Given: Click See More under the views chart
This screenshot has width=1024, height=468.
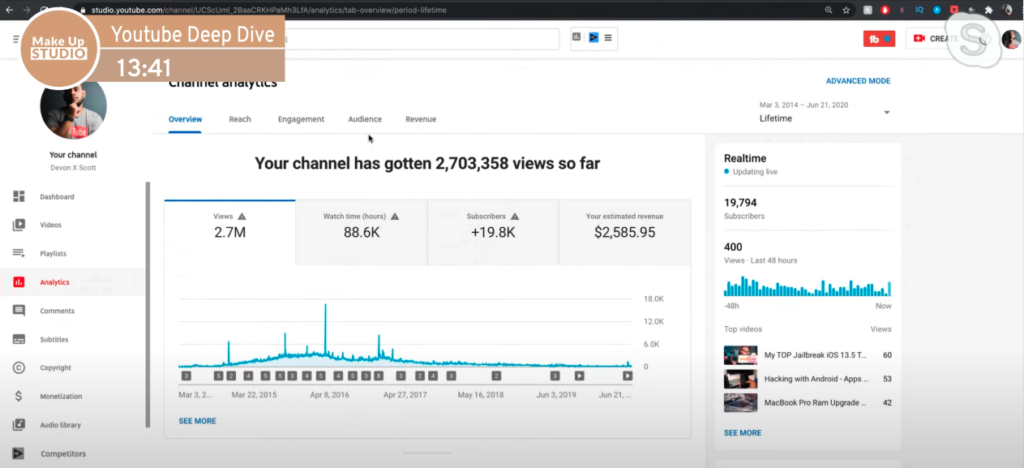Looking at the screenshot, I should [x=197, y=421].
